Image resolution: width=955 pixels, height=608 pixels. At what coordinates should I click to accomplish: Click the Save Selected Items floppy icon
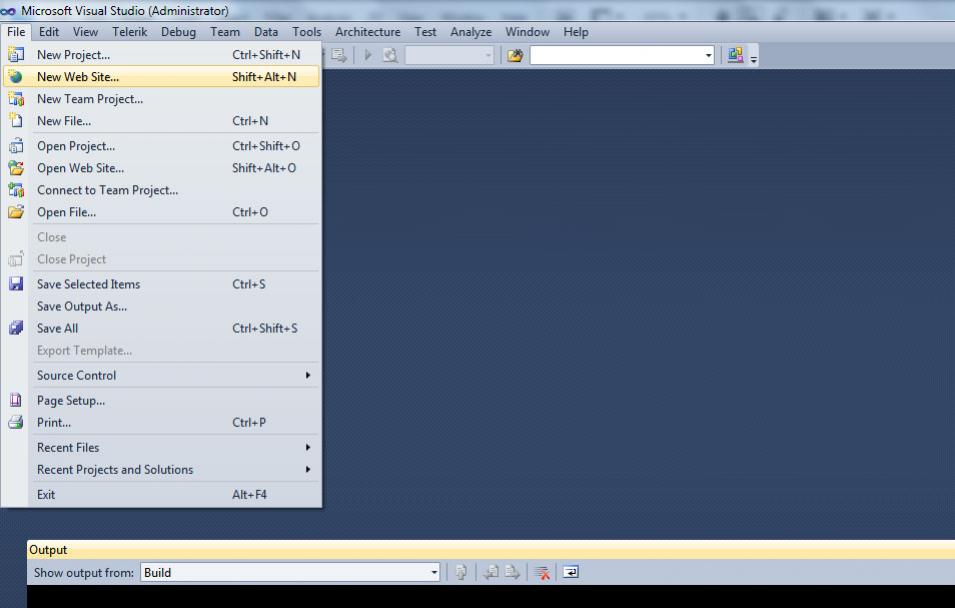[x=16, y=284]
